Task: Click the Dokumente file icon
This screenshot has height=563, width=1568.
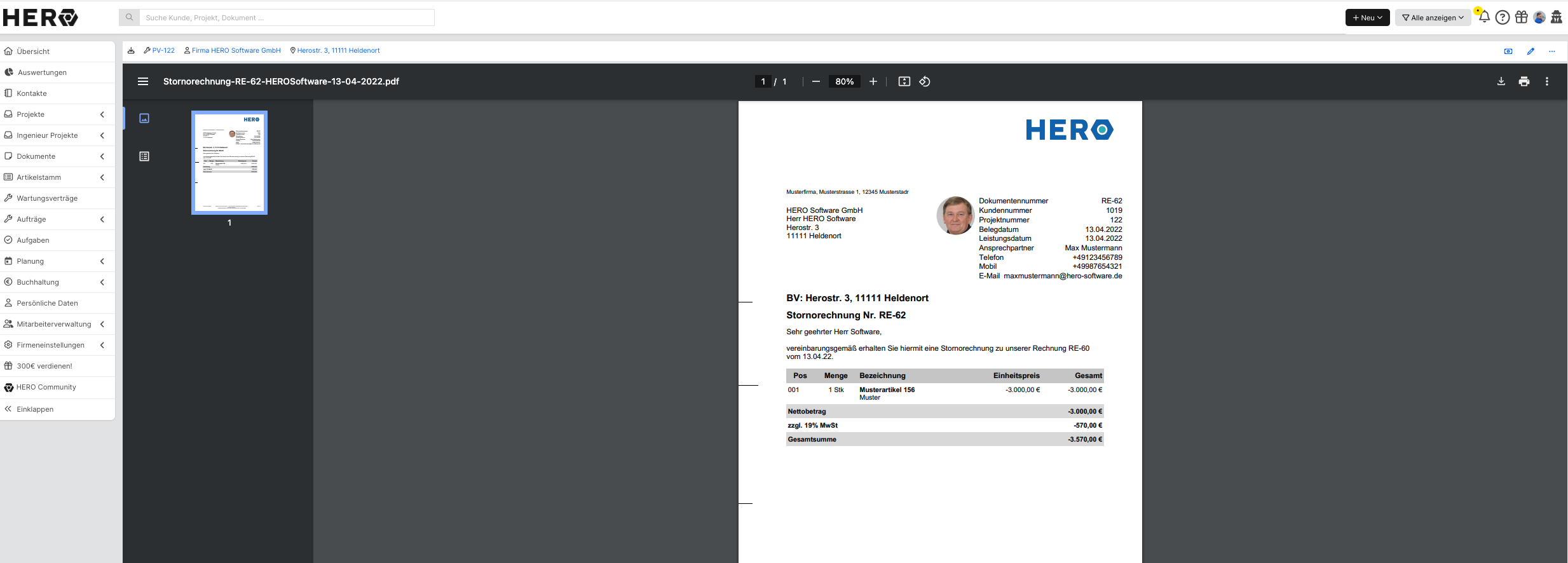Action: [8, 156]
